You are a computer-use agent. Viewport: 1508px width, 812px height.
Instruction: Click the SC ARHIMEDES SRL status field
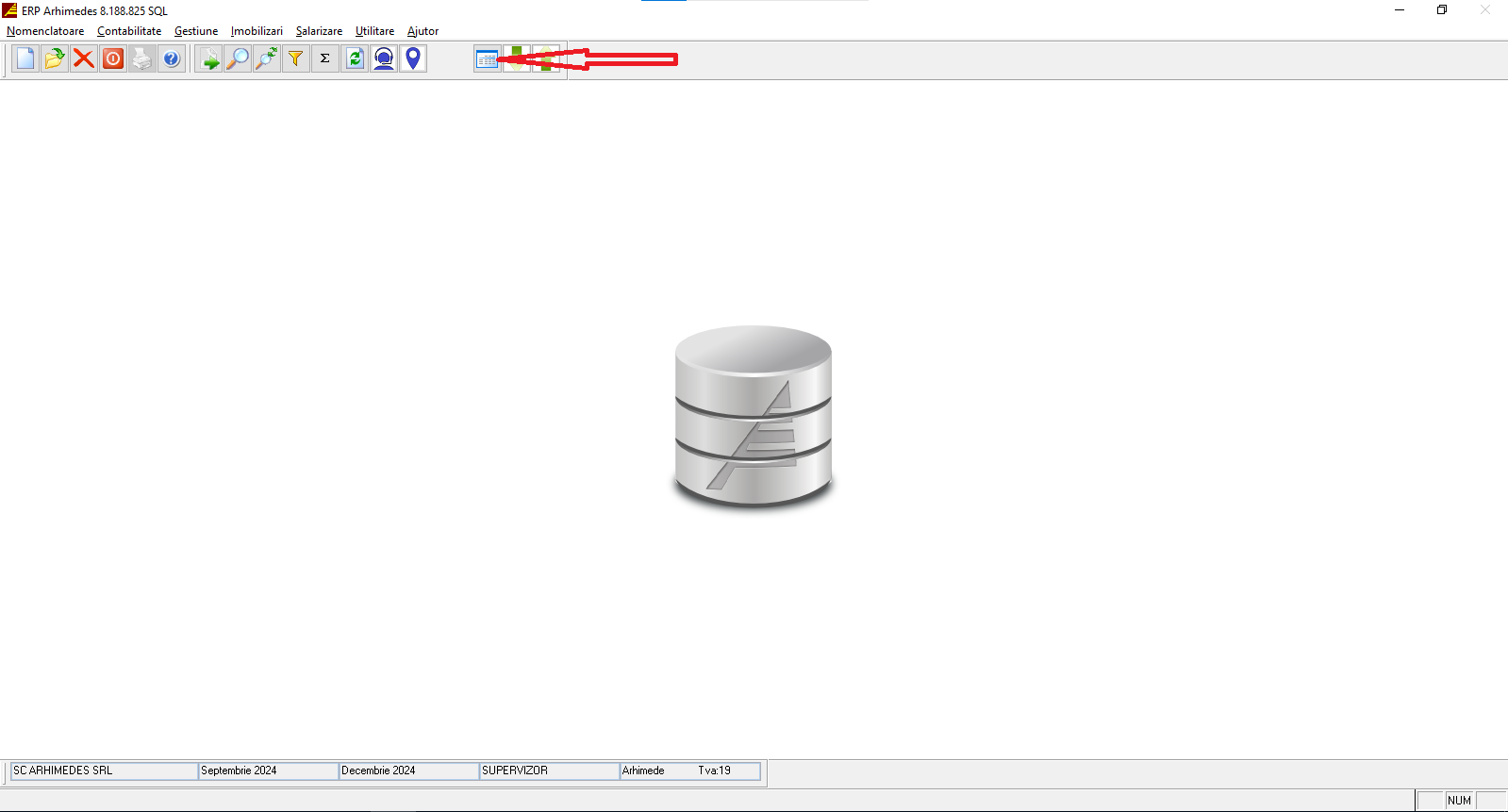[x=104, y=771]
